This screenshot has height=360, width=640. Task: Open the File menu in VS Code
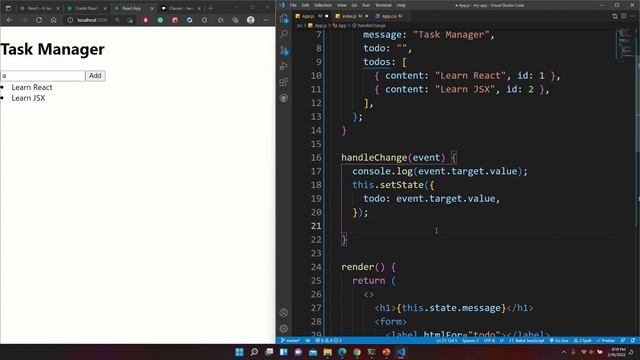point(293,5)
